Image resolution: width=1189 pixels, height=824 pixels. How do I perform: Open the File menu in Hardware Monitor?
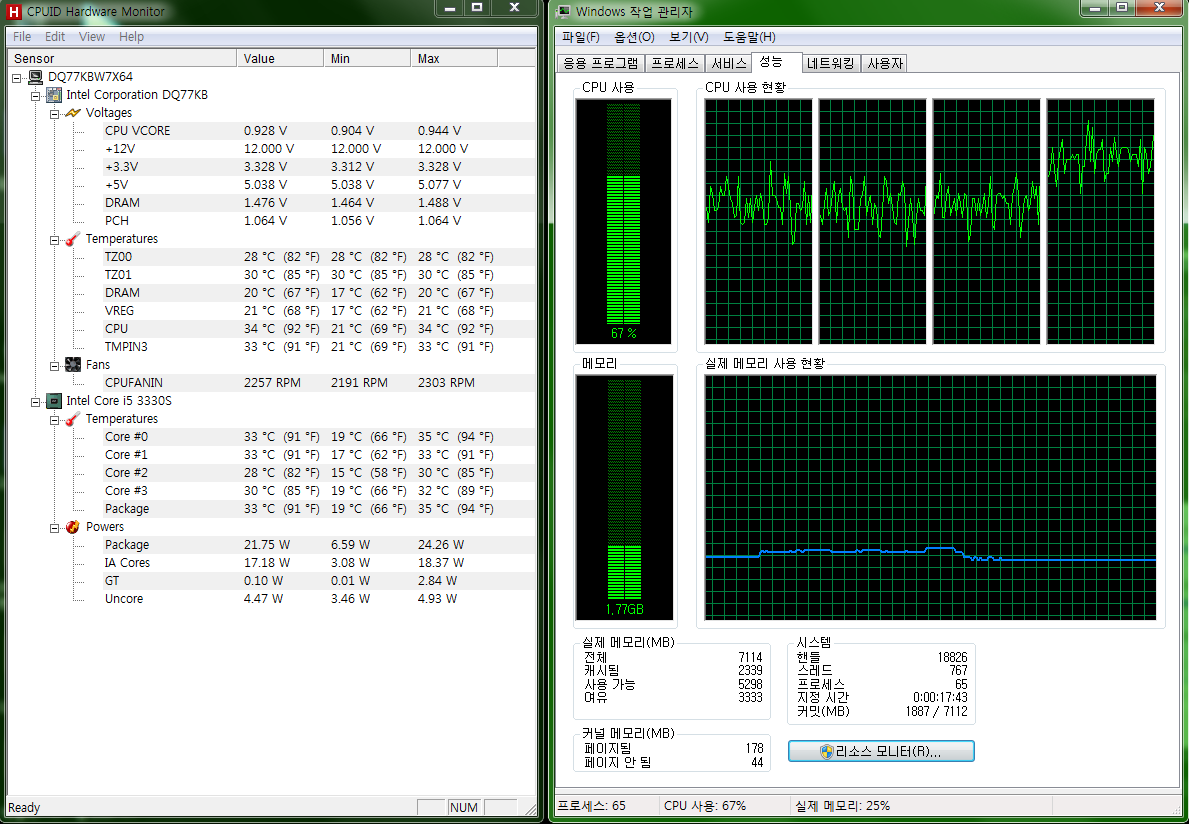22,36
